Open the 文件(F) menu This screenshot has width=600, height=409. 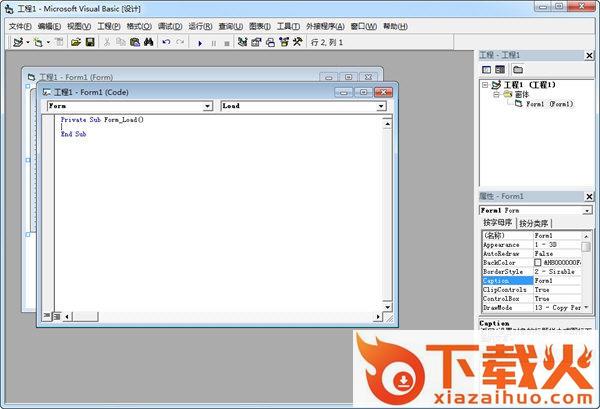(20, 26)
